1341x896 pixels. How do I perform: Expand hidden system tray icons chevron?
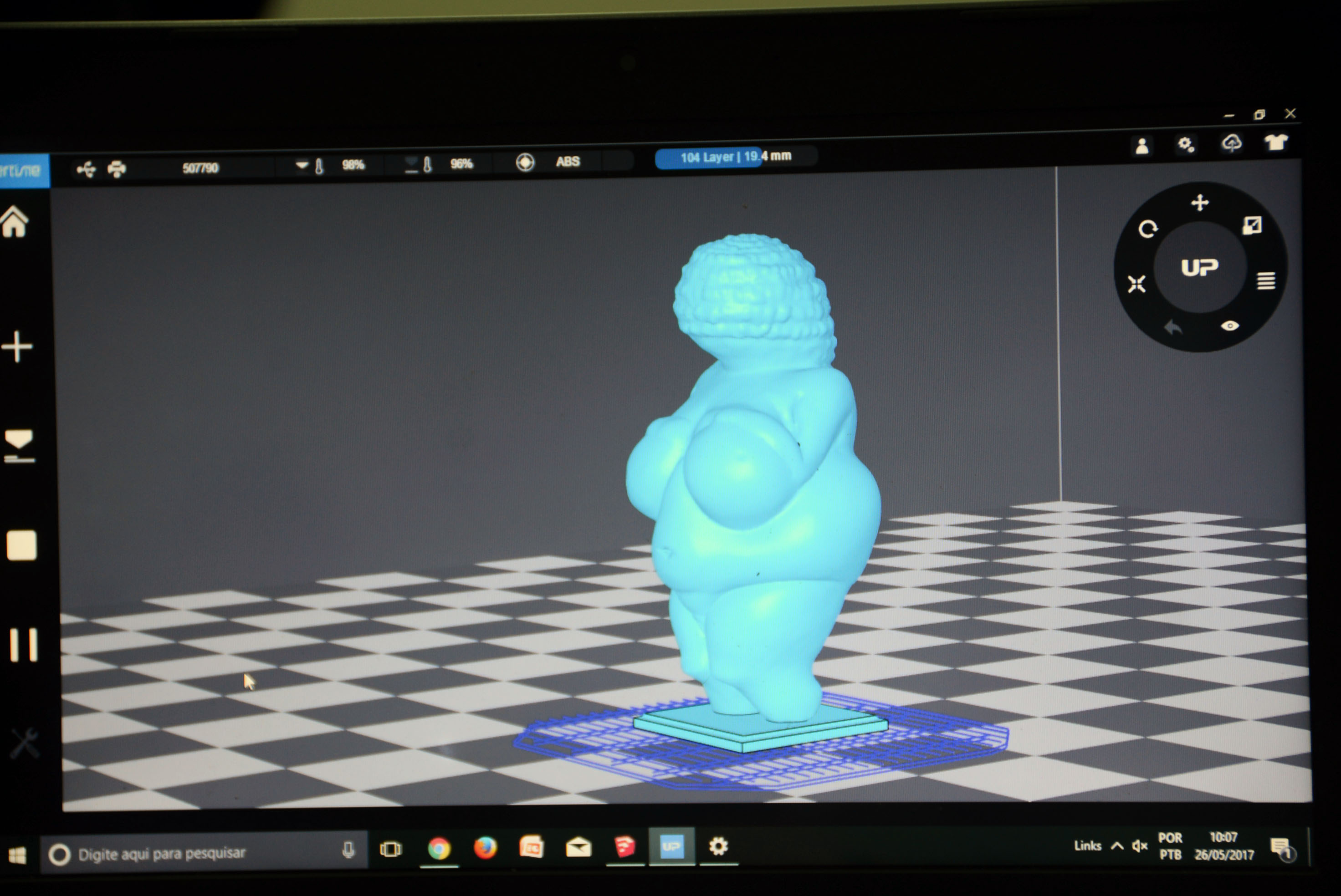click(1116, 846)
